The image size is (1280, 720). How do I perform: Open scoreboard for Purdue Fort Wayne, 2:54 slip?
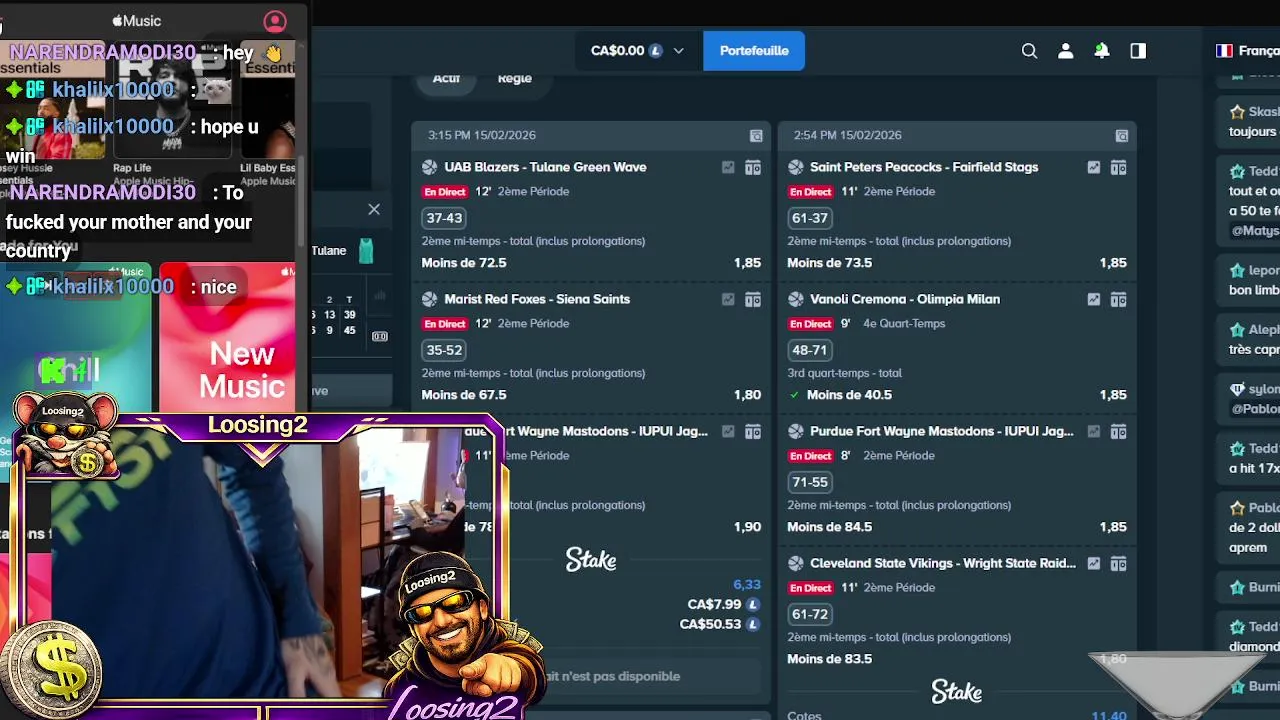tap(1118, 431)
